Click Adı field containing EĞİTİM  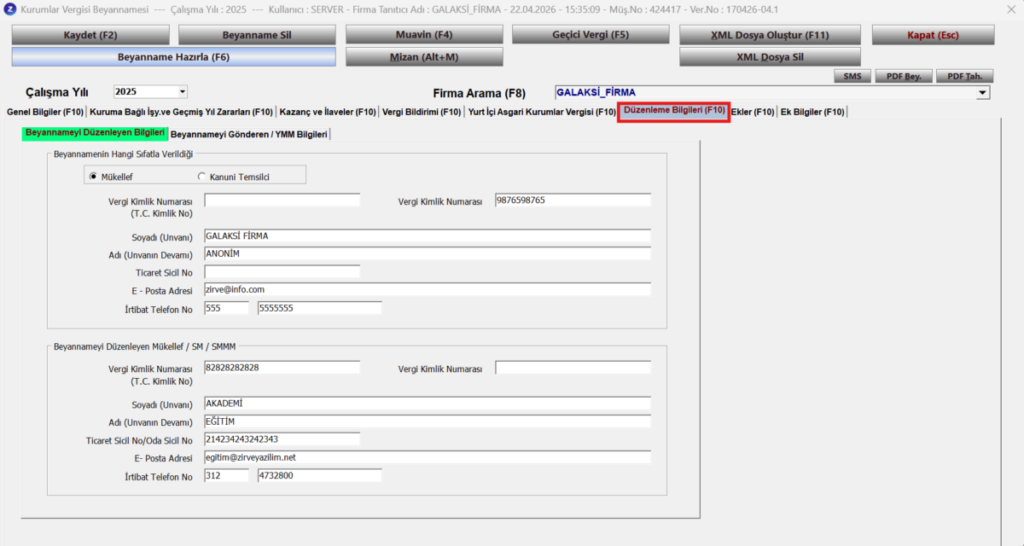427,421
